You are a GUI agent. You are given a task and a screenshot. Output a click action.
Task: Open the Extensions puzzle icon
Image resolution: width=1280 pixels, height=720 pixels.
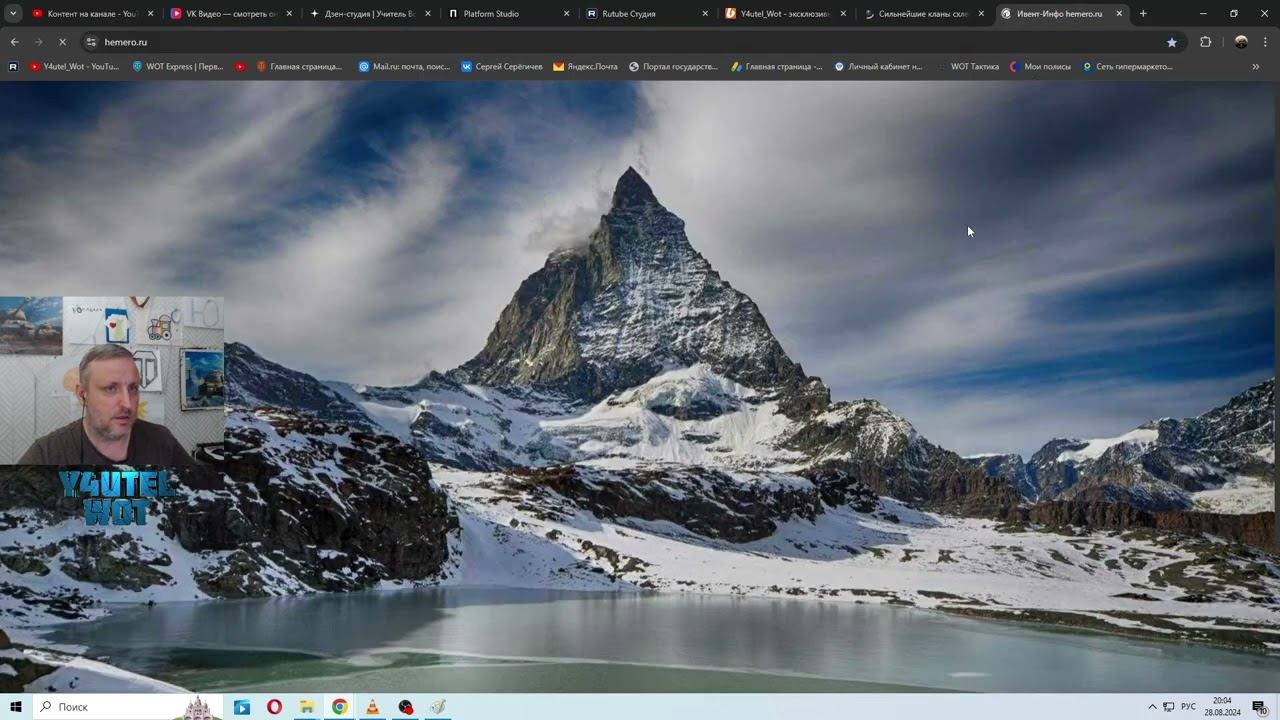(x=1205, y=42)
